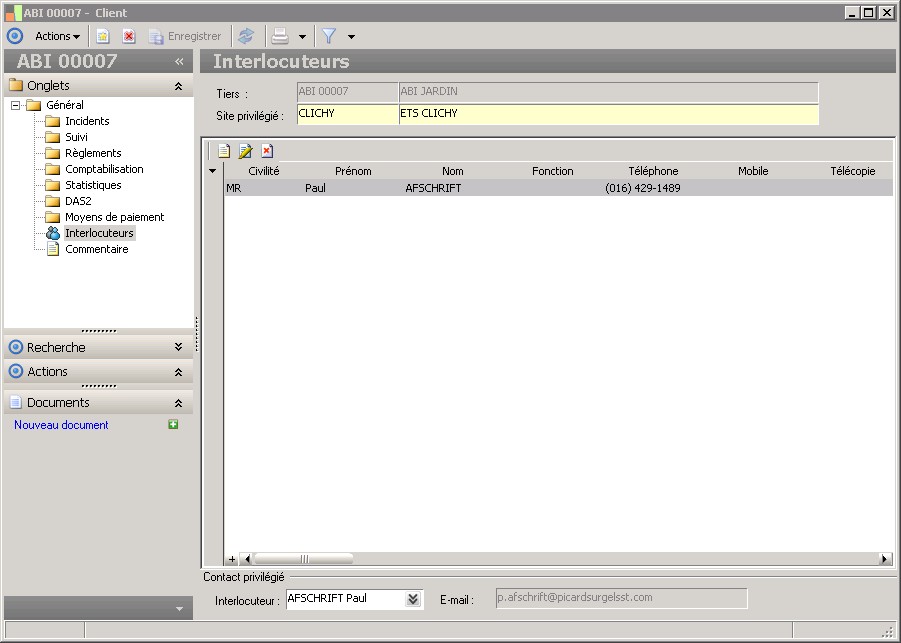The width and height of the screenshot is (901, 643).
Task: Sort the grid by Téléphone column header
Action: pyautogui.click(x=653, y=171)
